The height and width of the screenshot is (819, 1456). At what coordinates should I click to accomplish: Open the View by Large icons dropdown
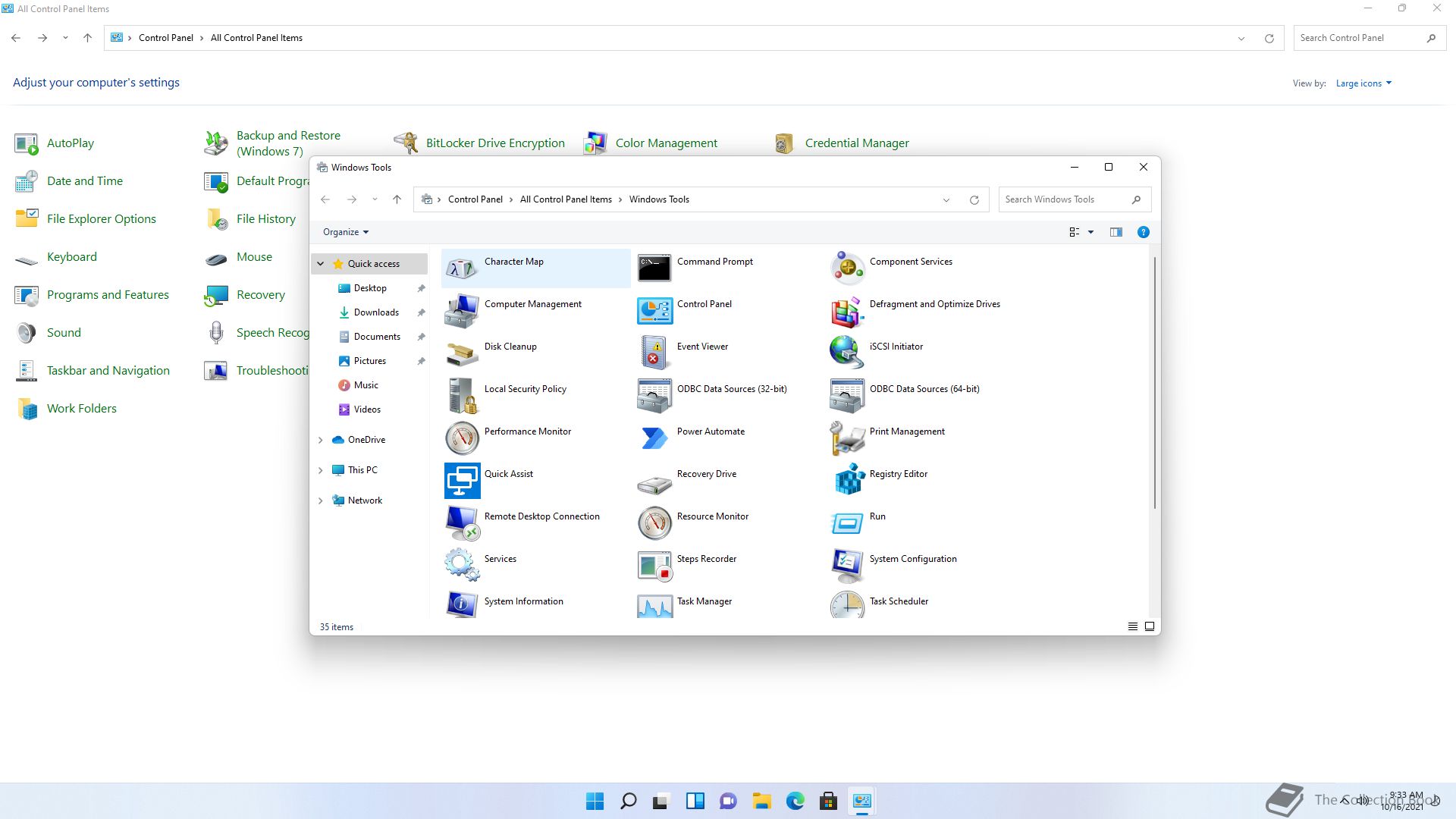coord(1363,83)
